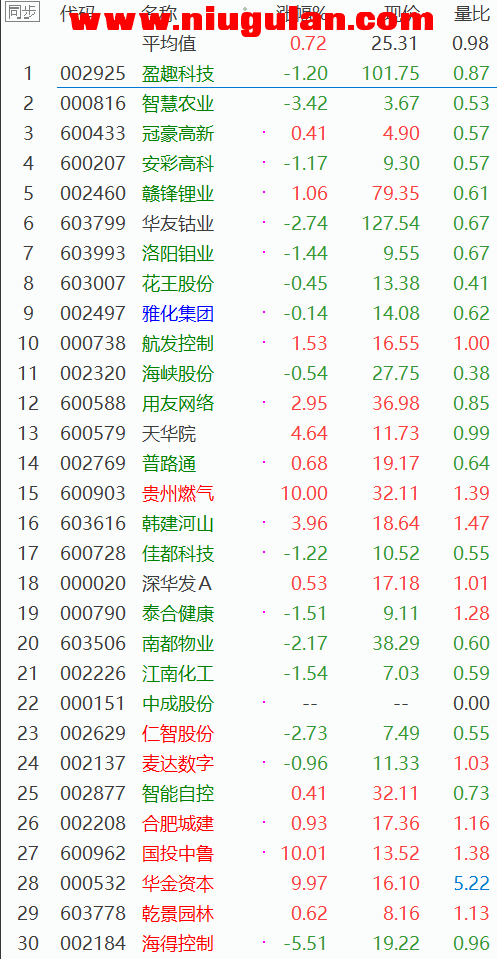Screen dimensions: 497x959
Task: Select the 安彩高科 row name
Action: 178,163
